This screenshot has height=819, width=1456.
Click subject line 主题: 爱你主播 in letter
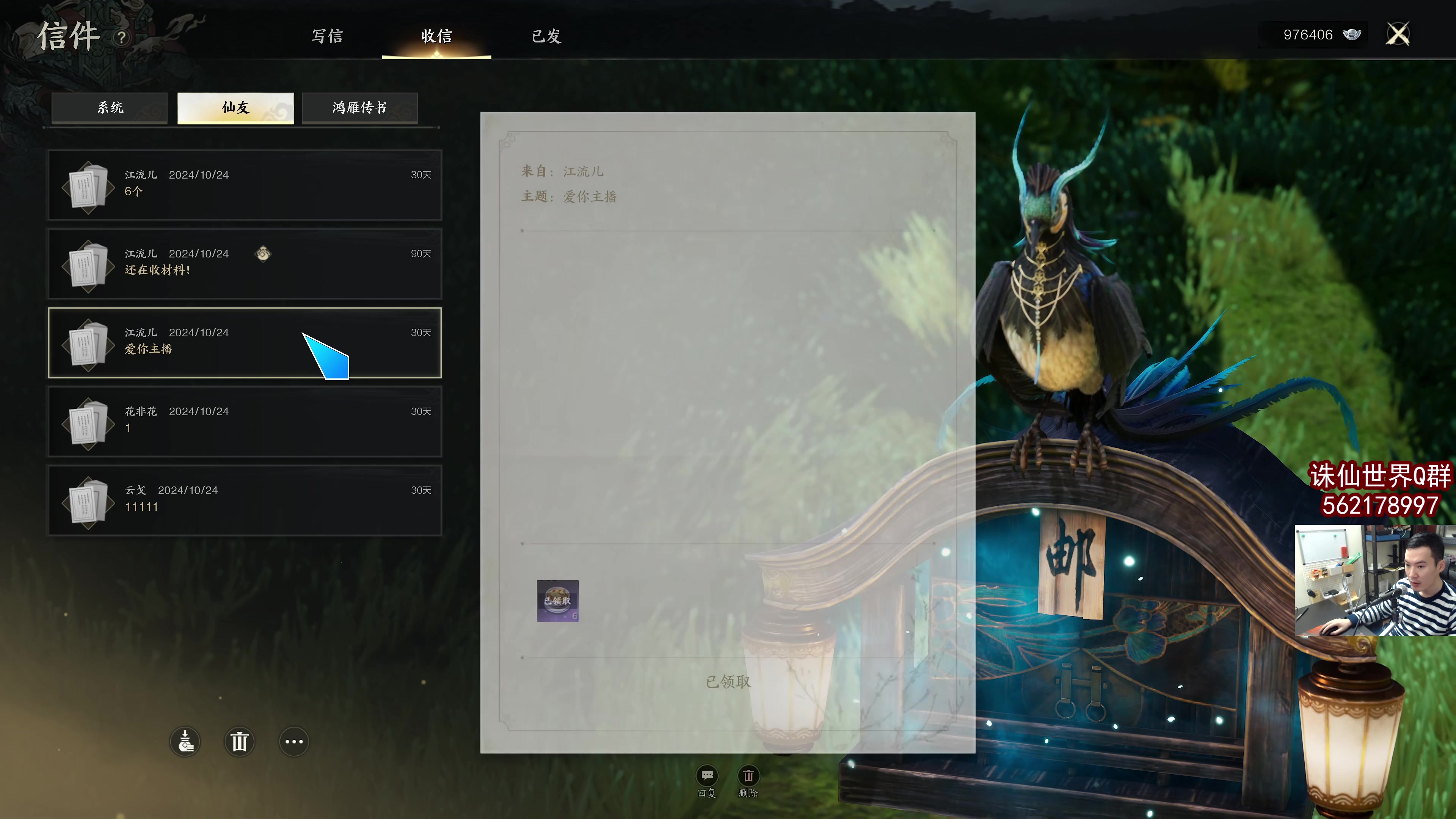[x=569, y=197]
